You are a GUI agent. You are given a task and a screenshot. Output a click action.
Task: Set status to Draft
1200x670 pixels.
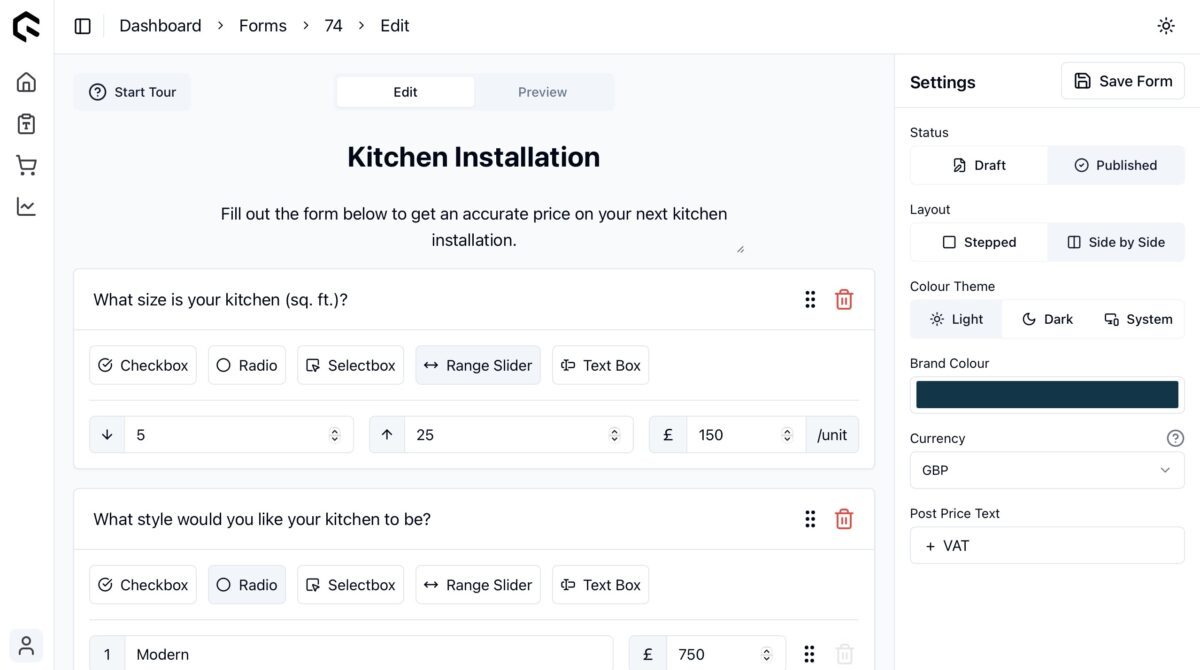click(x=979, y=165)
